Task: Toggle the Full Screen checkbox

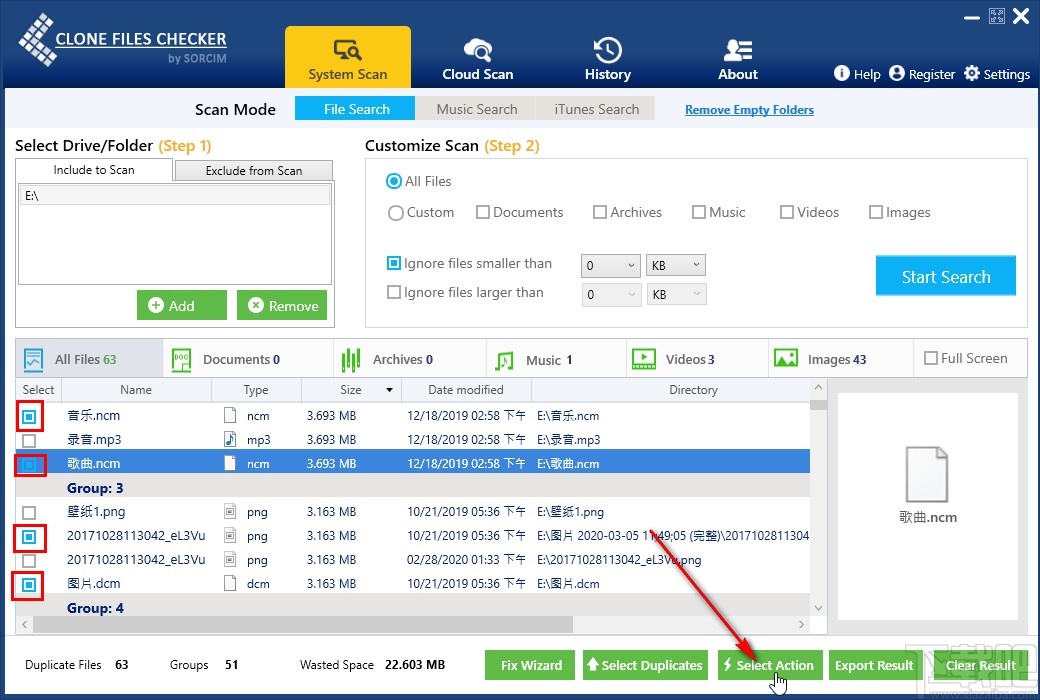Action: point(931,358)
